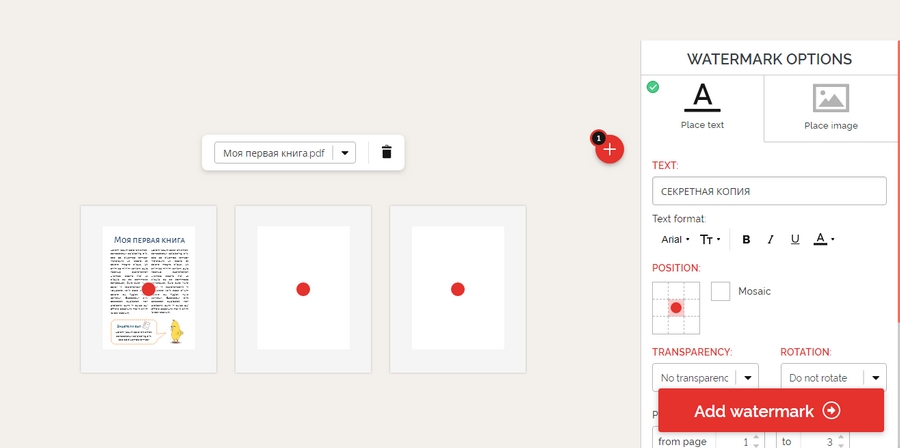Enable the Mosaic checkbox
The height and width of the screenshot is (448, 900).
(x=720, y=291)
